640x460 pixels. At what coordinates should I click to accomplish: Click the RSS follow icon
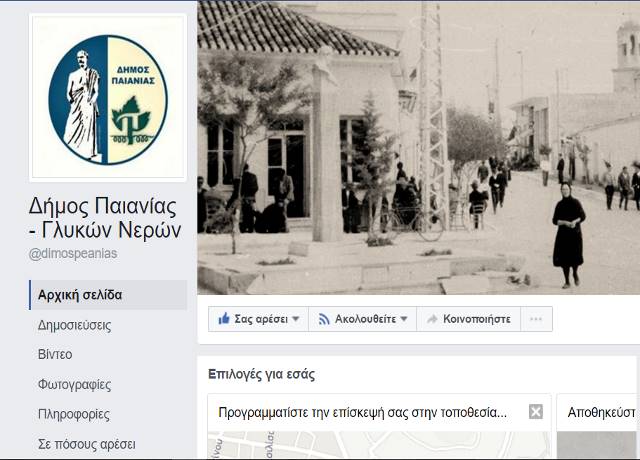[x=324, y=319]
